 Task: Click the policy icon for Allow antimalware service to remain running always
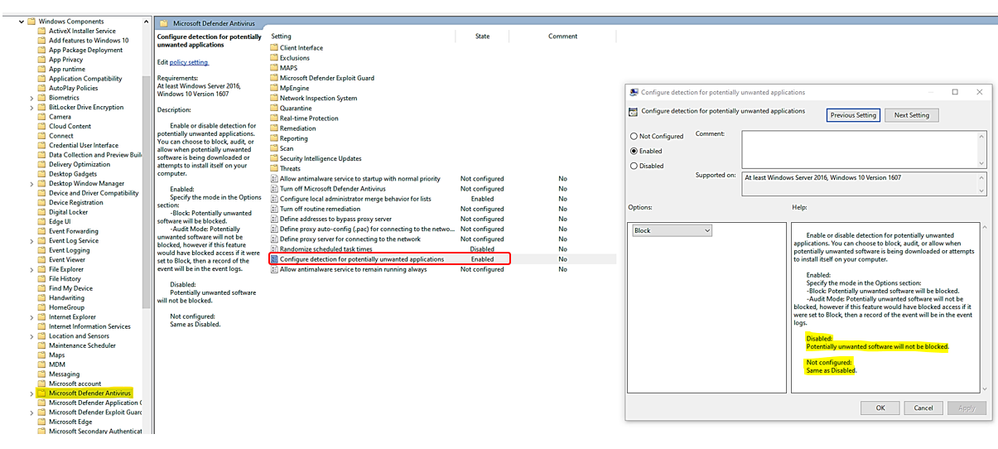pos(274,269)
